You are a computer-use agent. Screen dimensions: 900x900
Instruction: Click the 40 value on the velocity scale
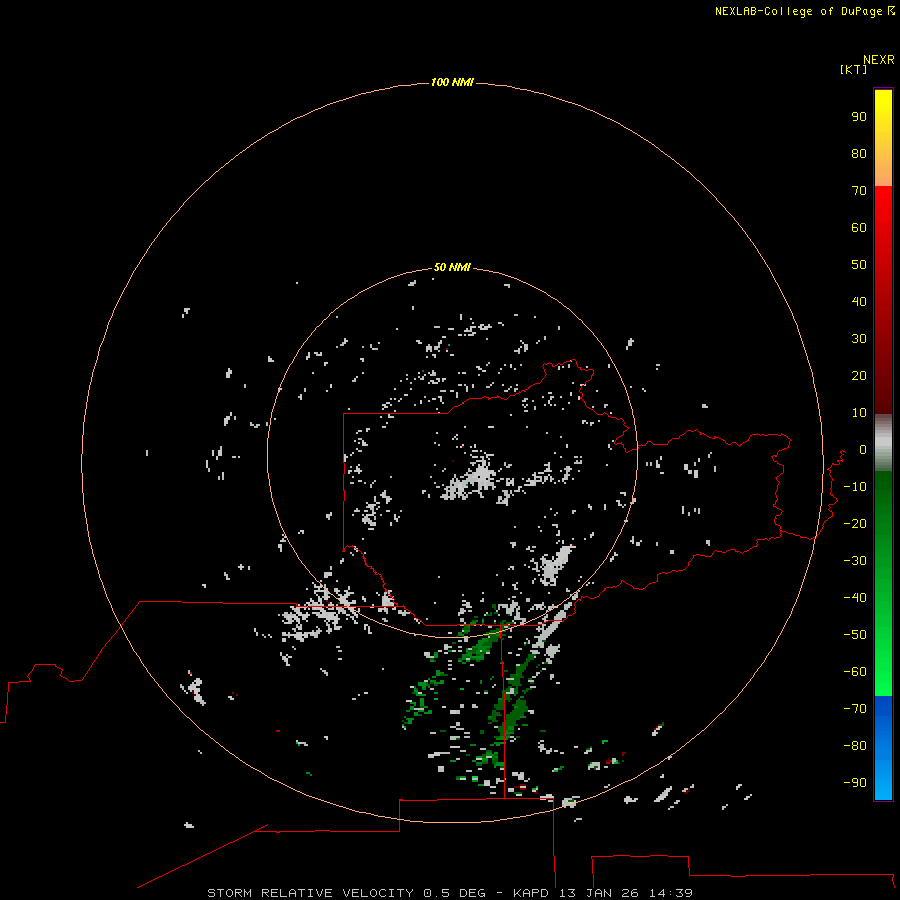click(x=859, y=301)
